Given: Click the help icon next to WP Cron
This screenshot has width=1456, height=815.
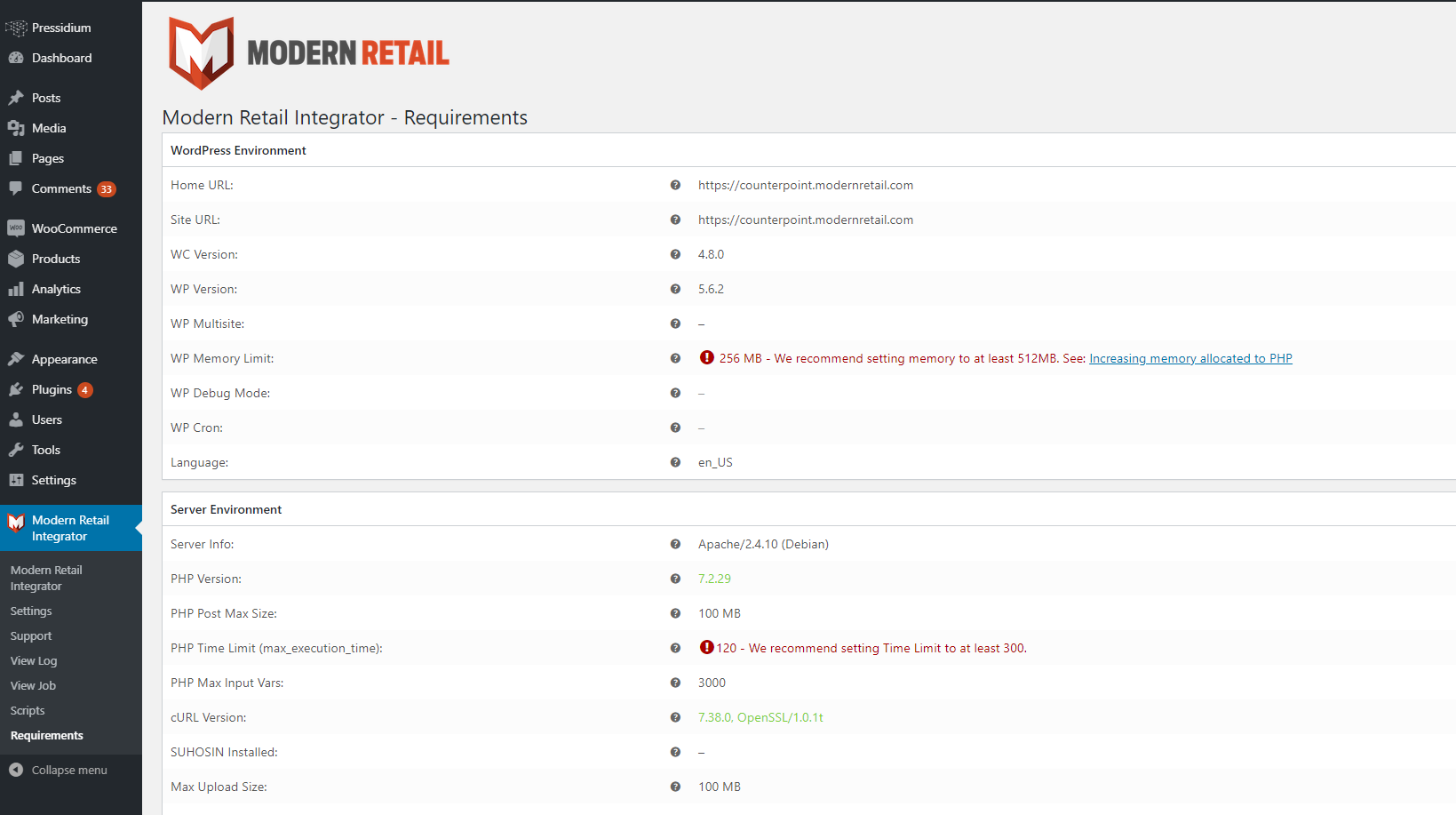Looking at the screenshot, I should pos(675,427).
